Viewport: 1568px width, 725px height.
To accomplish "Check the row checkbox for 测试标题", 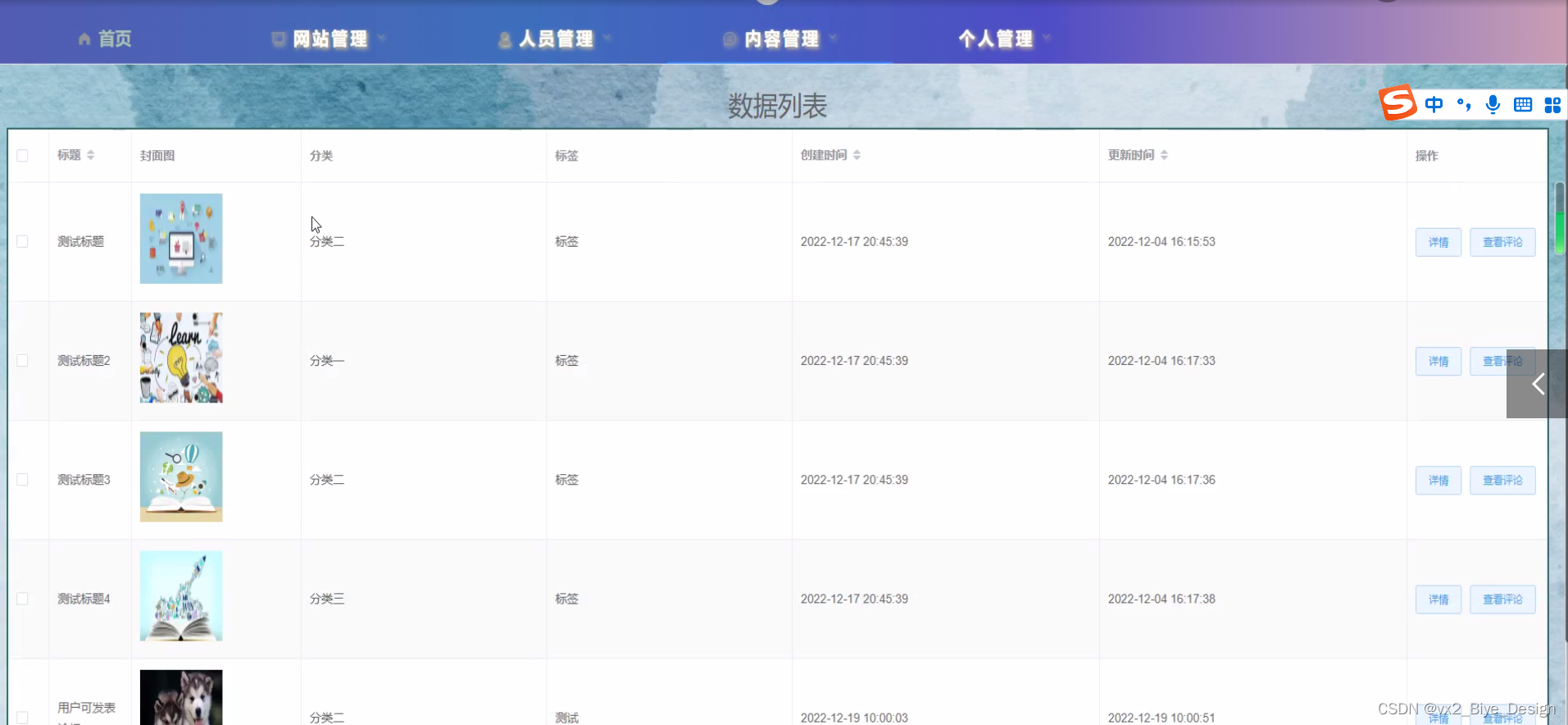I will click(22, 241).
